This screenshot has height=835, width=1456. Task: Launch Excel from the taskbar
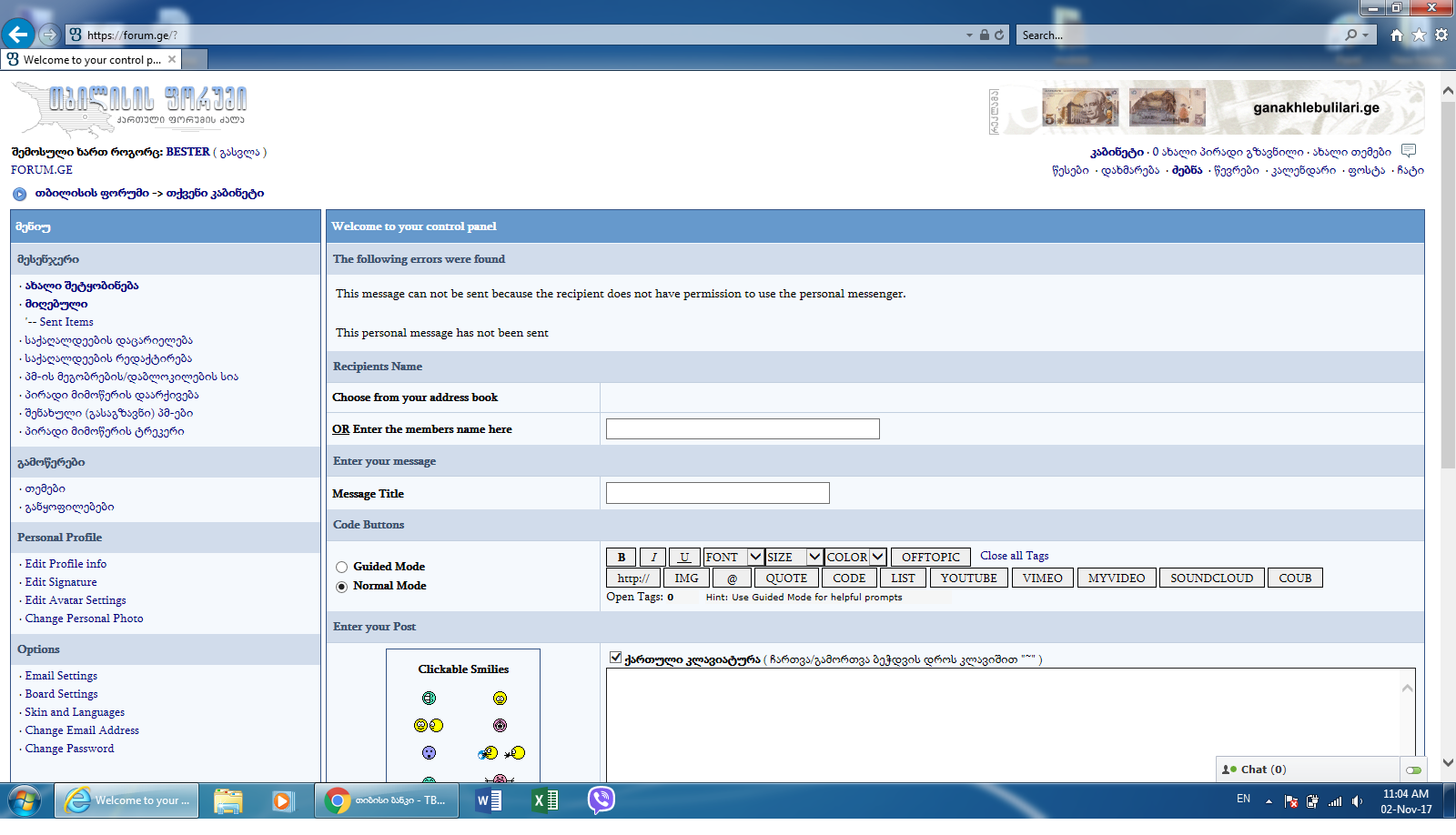tap(545, 800)
